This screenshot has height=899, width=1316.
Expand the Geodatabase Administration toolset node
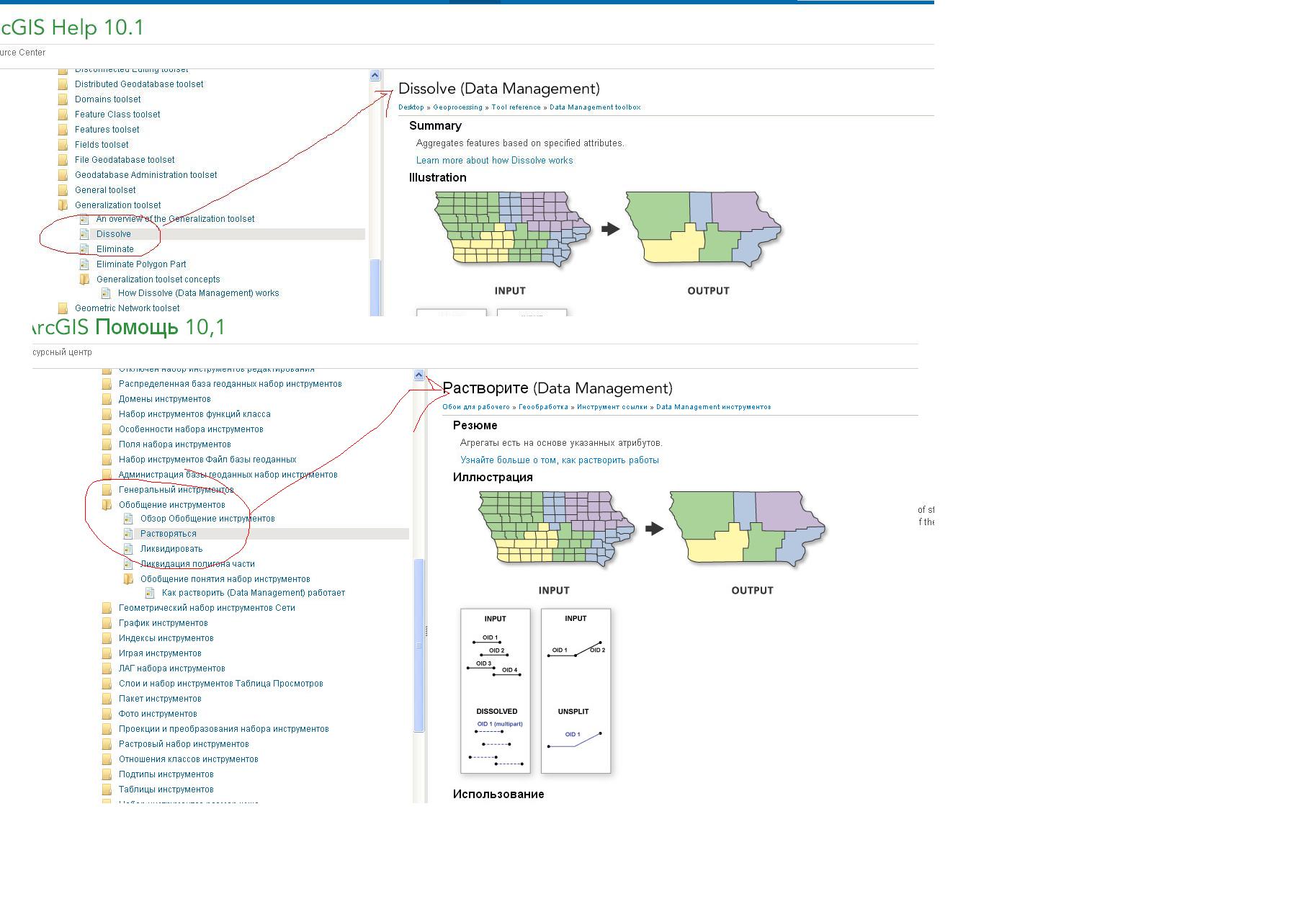[x=63, y=175]
